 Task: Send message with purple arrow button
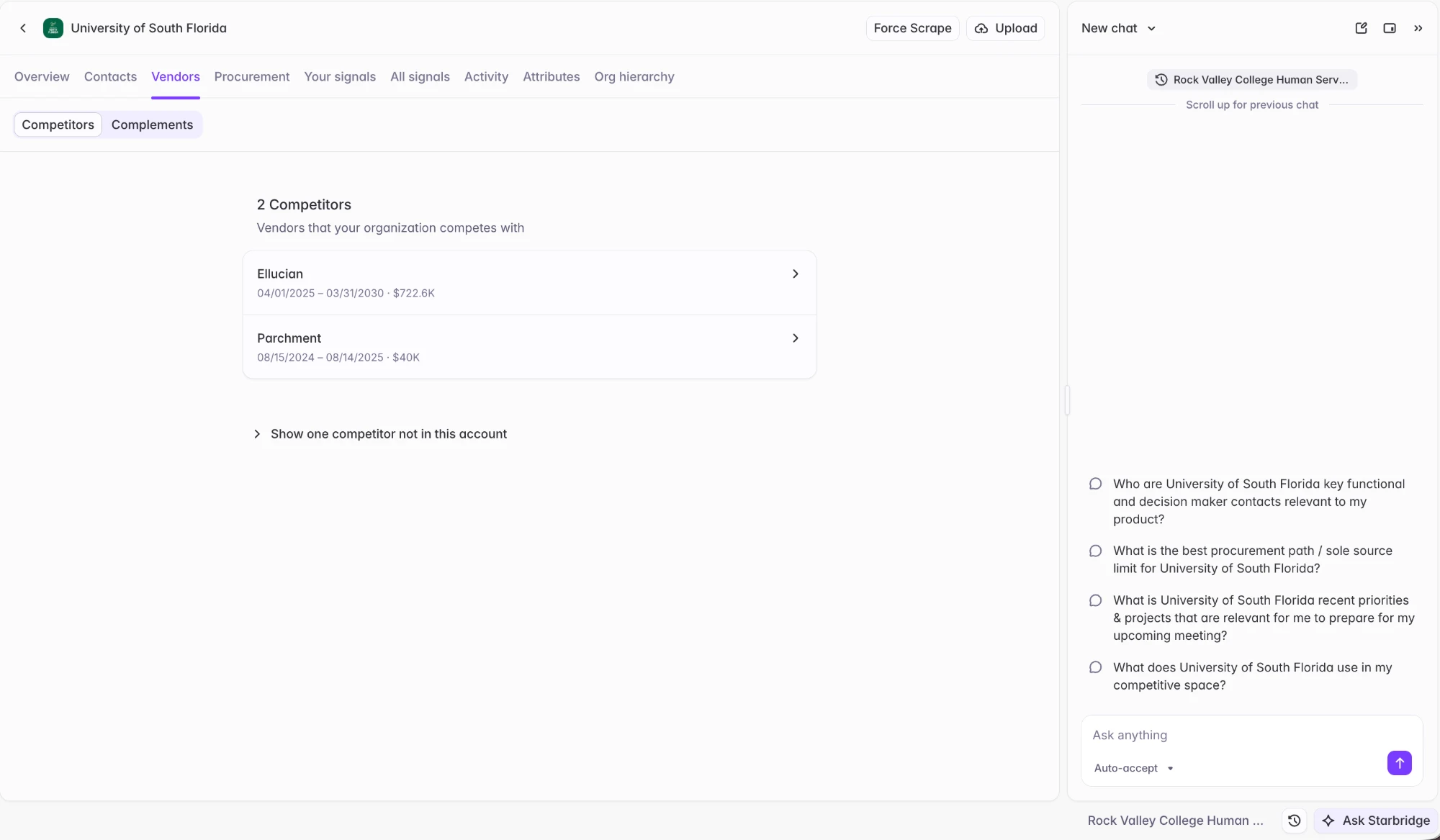[x=1399, y=762]
